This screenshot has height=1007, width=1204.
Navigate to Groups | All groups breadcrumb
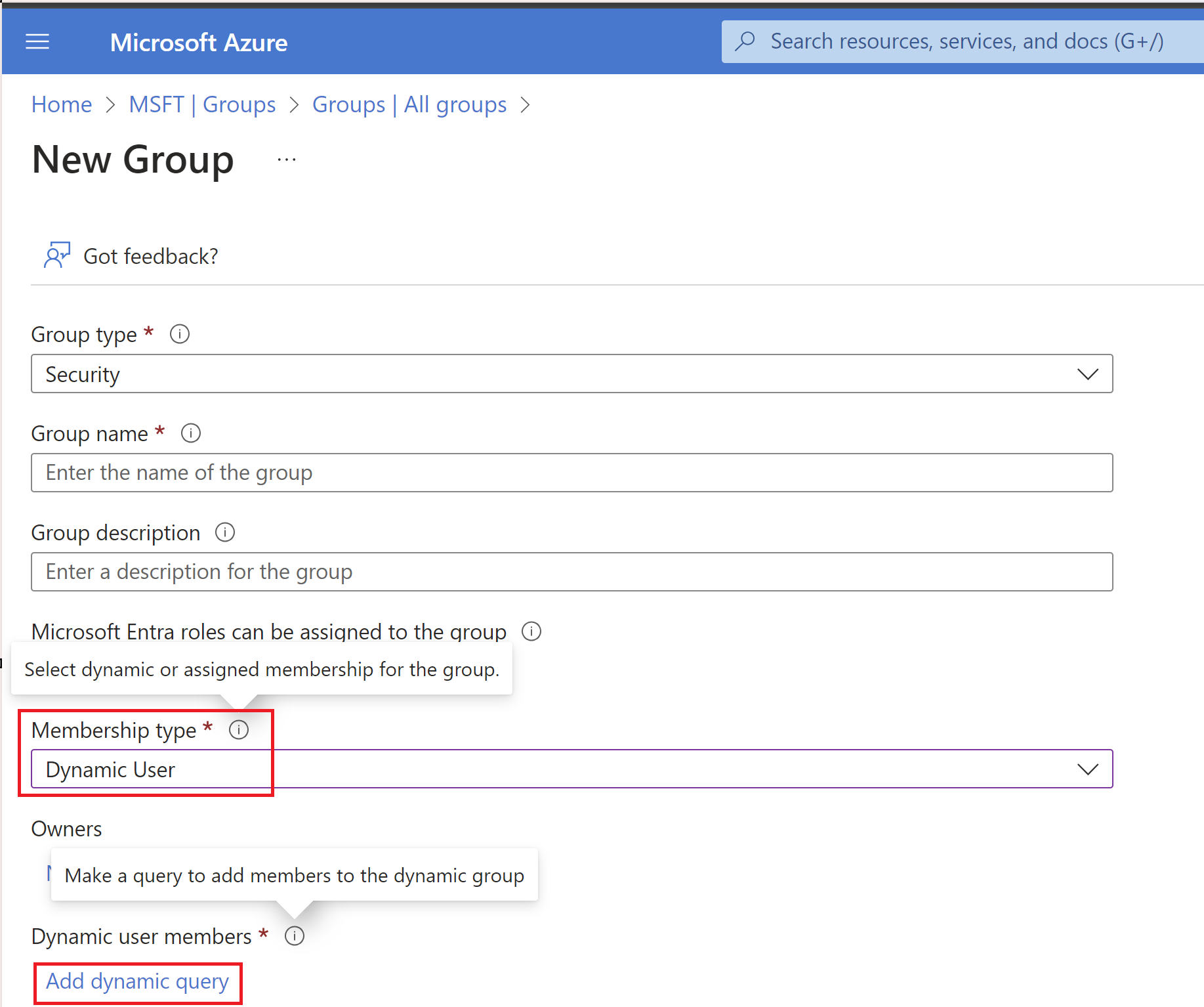[409, 104]
